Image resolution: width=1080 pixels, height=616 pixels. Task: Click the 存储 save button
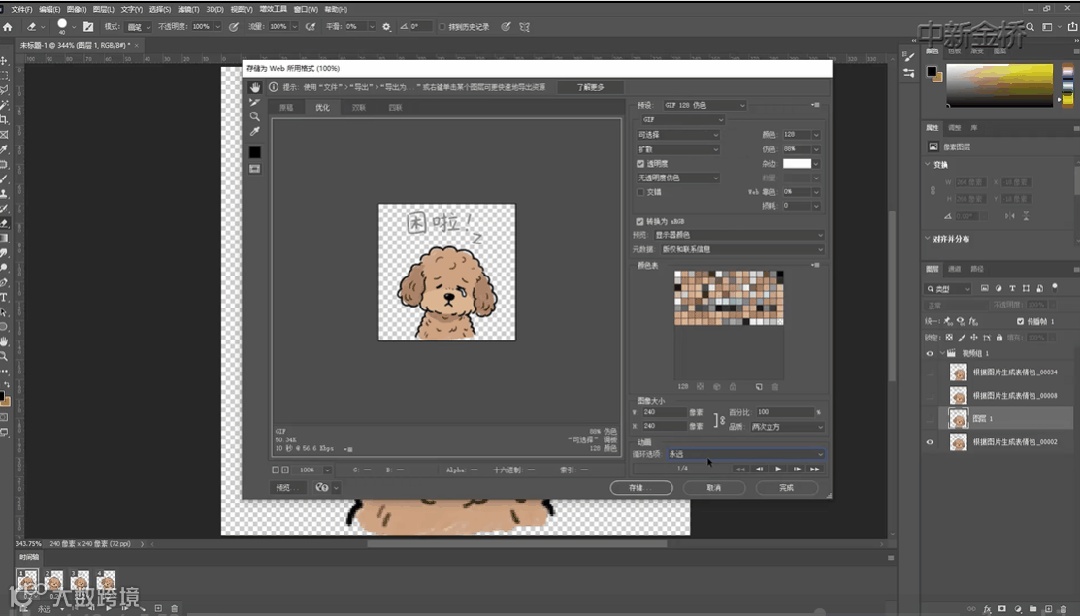(x=641, y=487)
